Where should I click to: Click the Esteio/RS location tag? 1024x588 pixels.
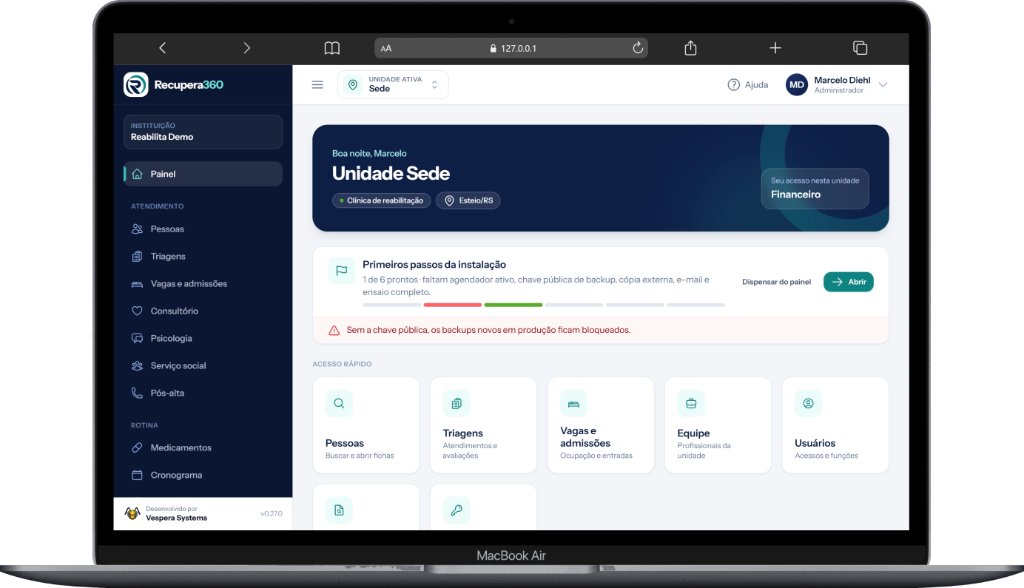coord(468,201)
